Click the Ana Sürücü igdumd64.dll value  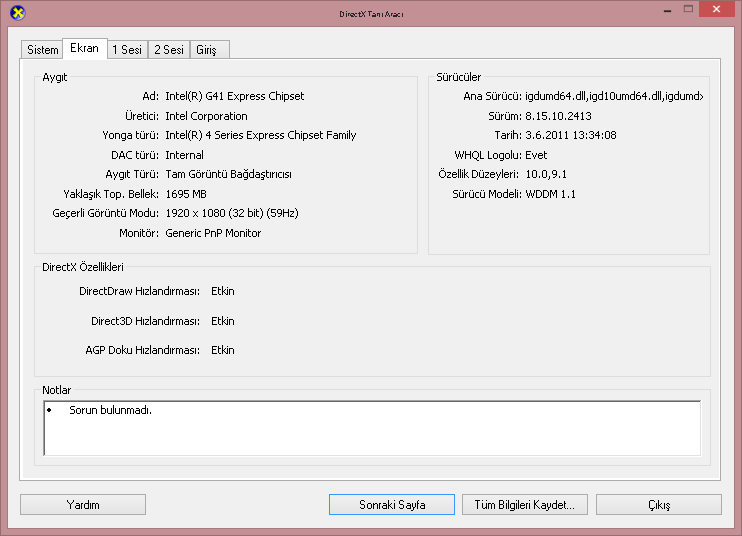[x=614, y=97]
